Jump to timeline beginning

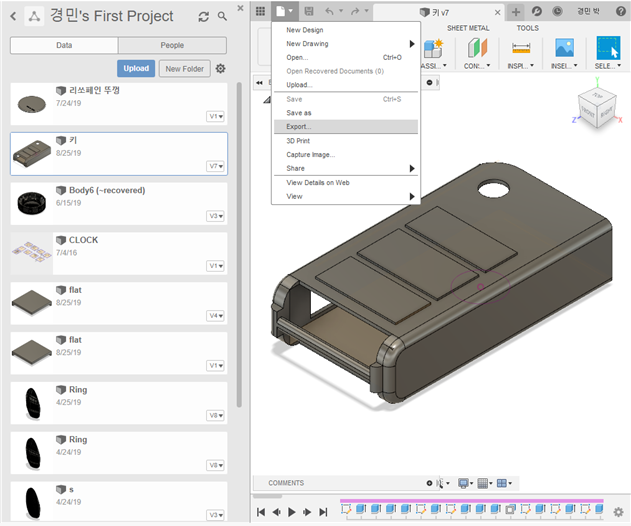click(261, 512)
